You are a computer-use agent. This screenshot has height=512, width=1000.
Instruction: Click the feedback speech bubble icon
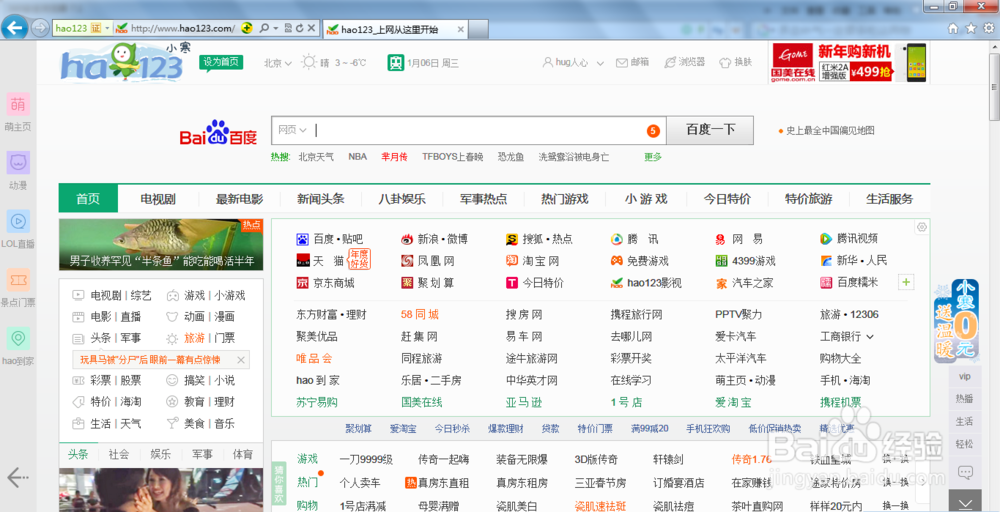click(x=965, y=472)
